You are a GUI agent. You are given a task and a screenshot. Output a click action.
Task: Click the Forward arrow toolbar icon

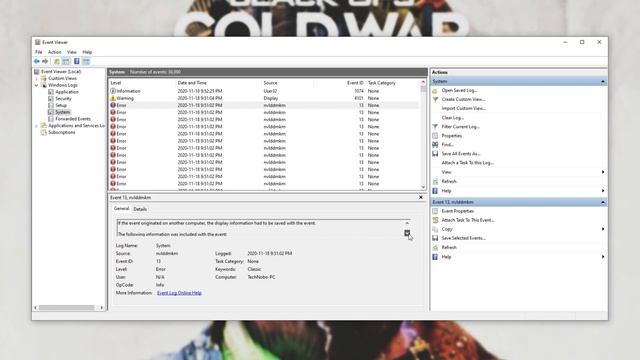(45, 61)
